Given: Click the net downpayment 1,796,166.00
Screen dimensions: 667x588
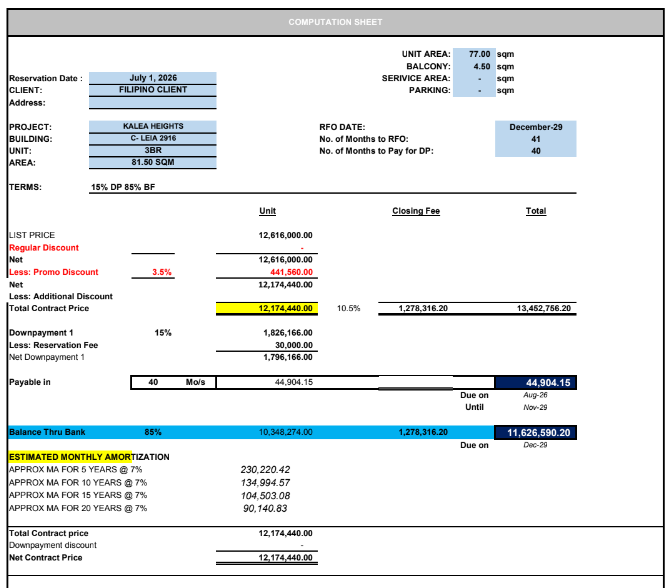Looking at the screenshot, I should tap(288, 357).
